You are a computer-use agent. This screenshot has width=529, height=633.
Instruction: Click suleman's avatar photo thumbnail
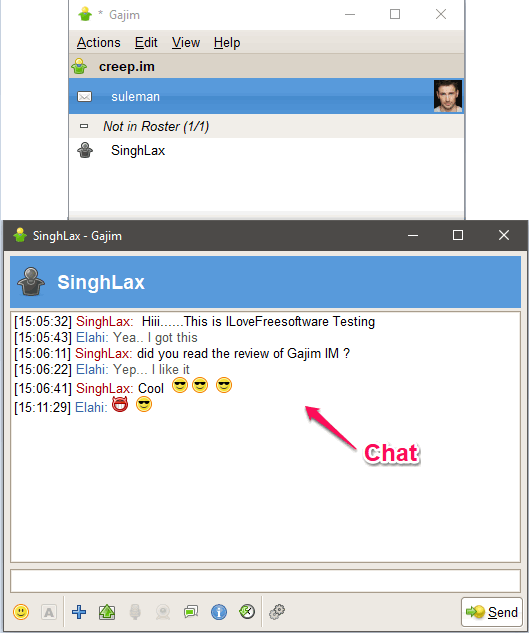tap(447, 96)
